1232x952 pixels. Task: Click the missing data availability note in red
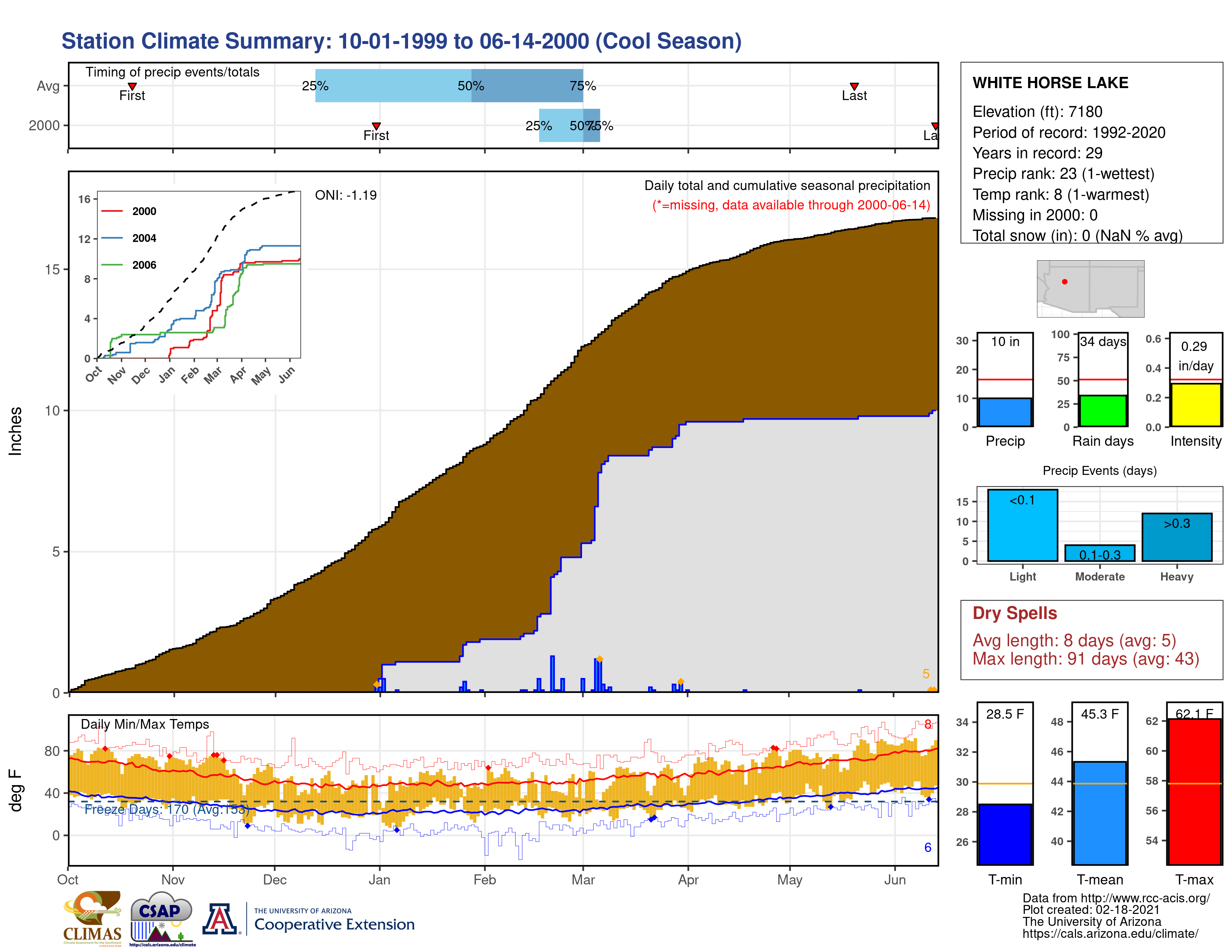pyautogui.click(x=791, y=205)
